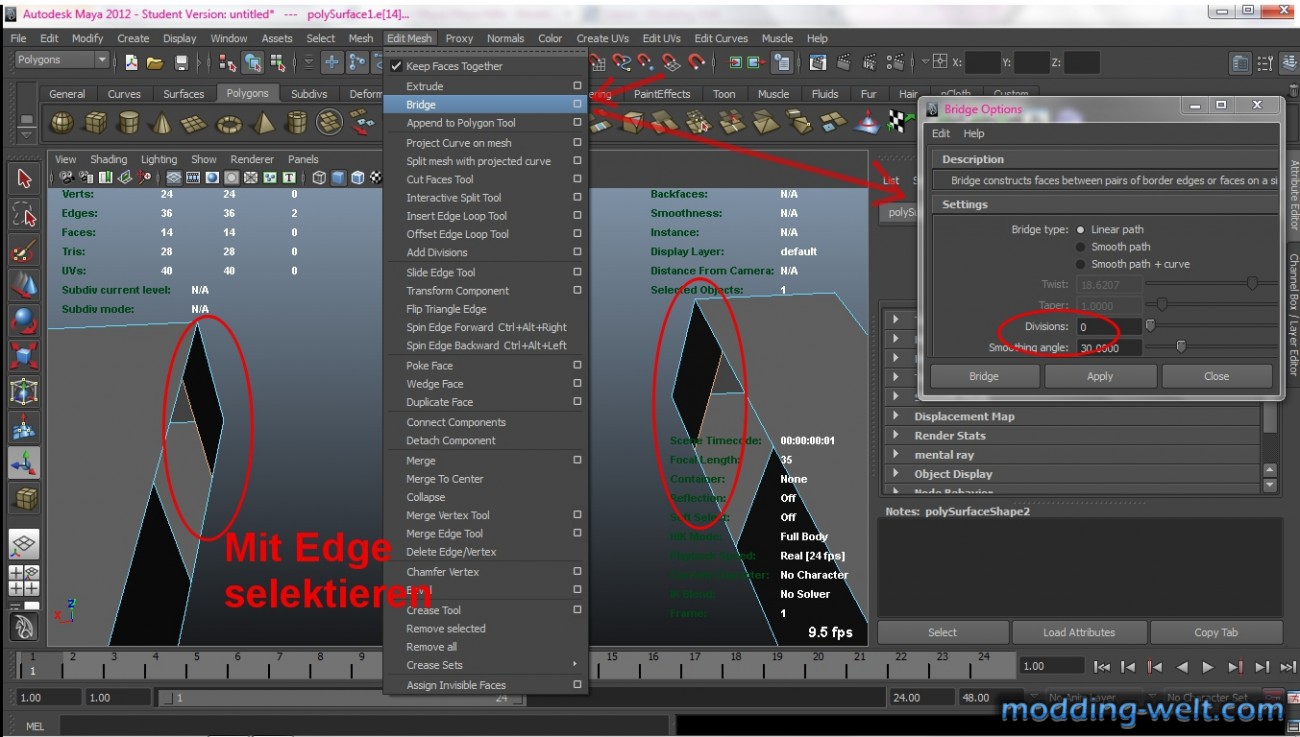Adjust the Divisions slider
This screenshot has height=737, width=1300.
[x=1150, y=326]
